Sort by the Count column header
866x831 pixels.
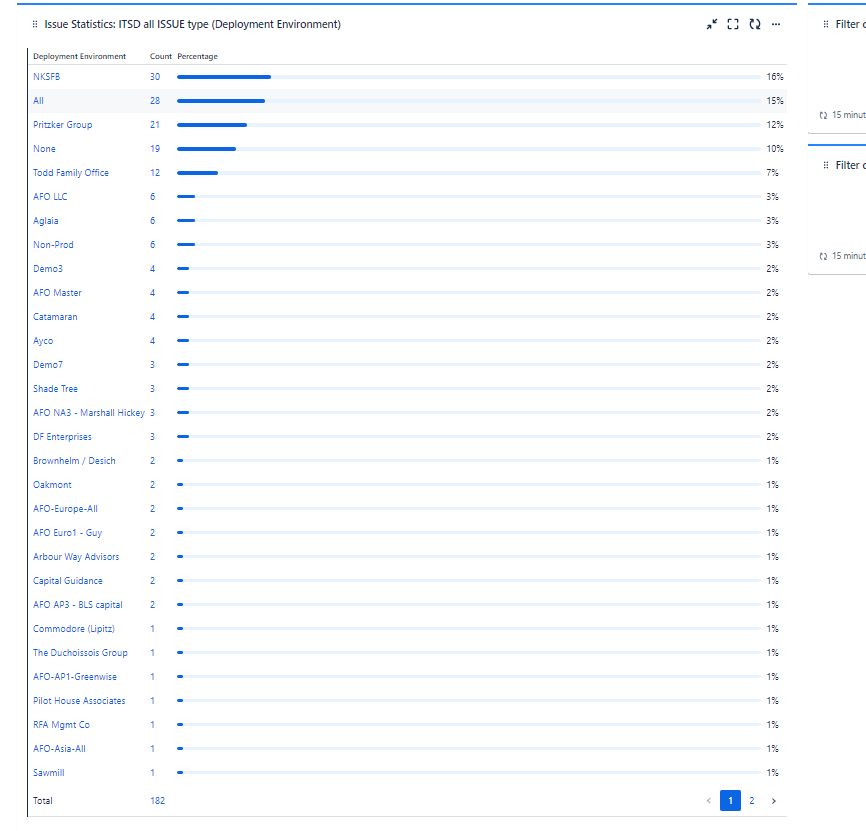point(160,56)
